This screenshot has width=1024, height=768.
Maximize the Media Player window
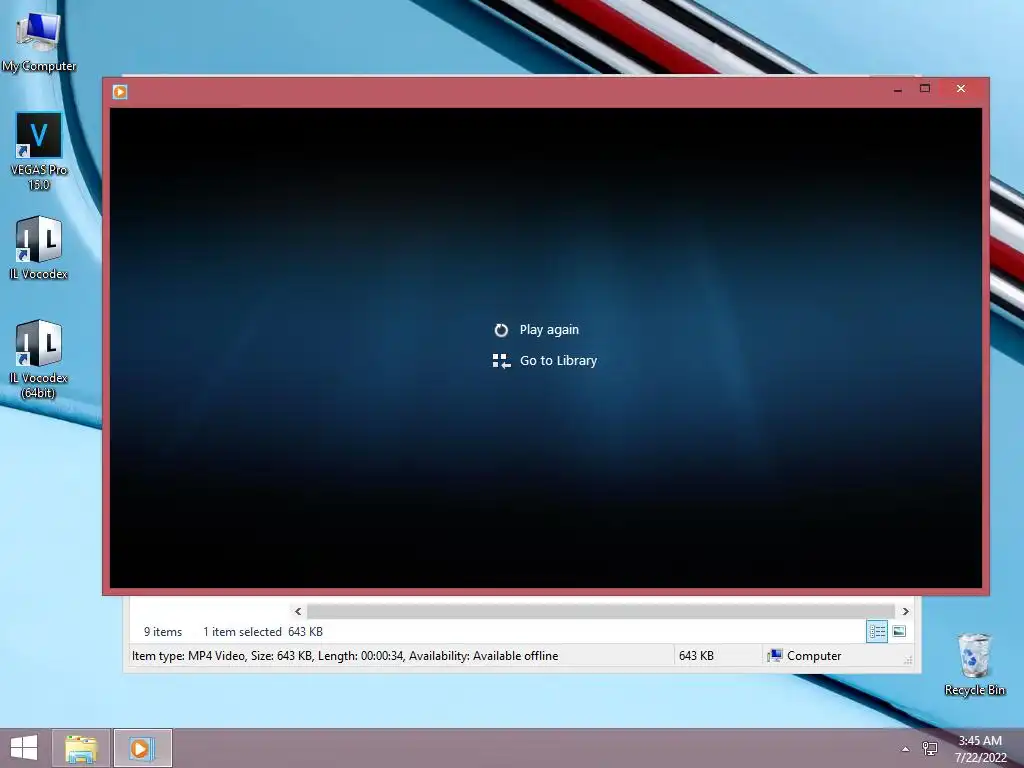925,89
